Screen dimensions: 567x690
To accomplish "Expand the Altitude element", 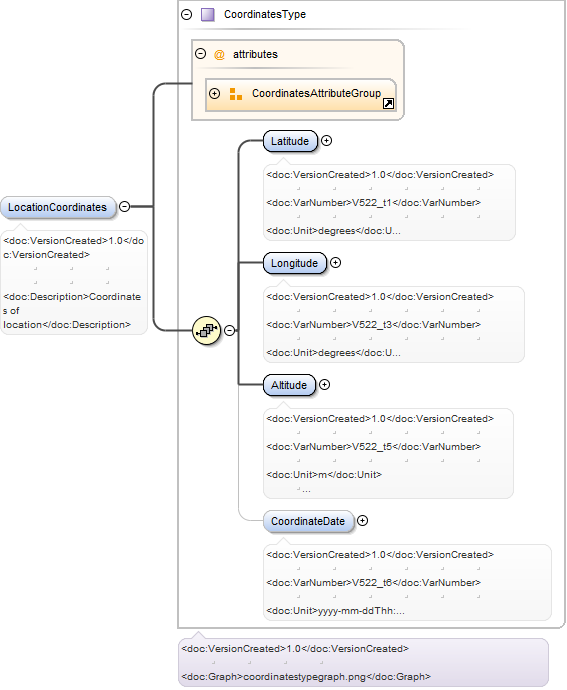I will [x=324, y=385].
